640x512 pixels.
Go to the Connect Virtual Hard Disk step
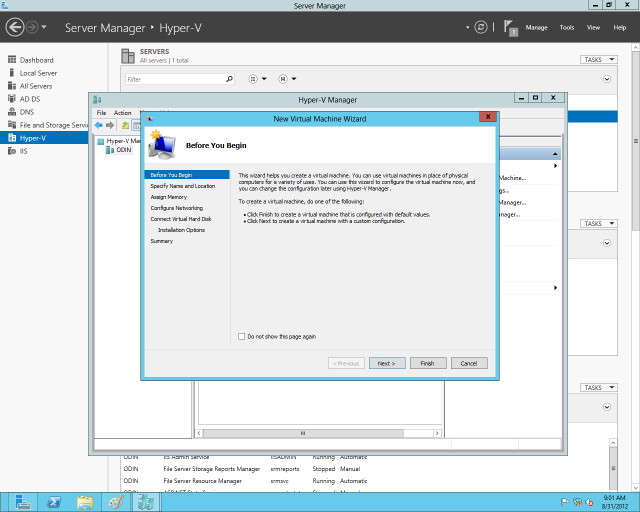coord(181,219)
